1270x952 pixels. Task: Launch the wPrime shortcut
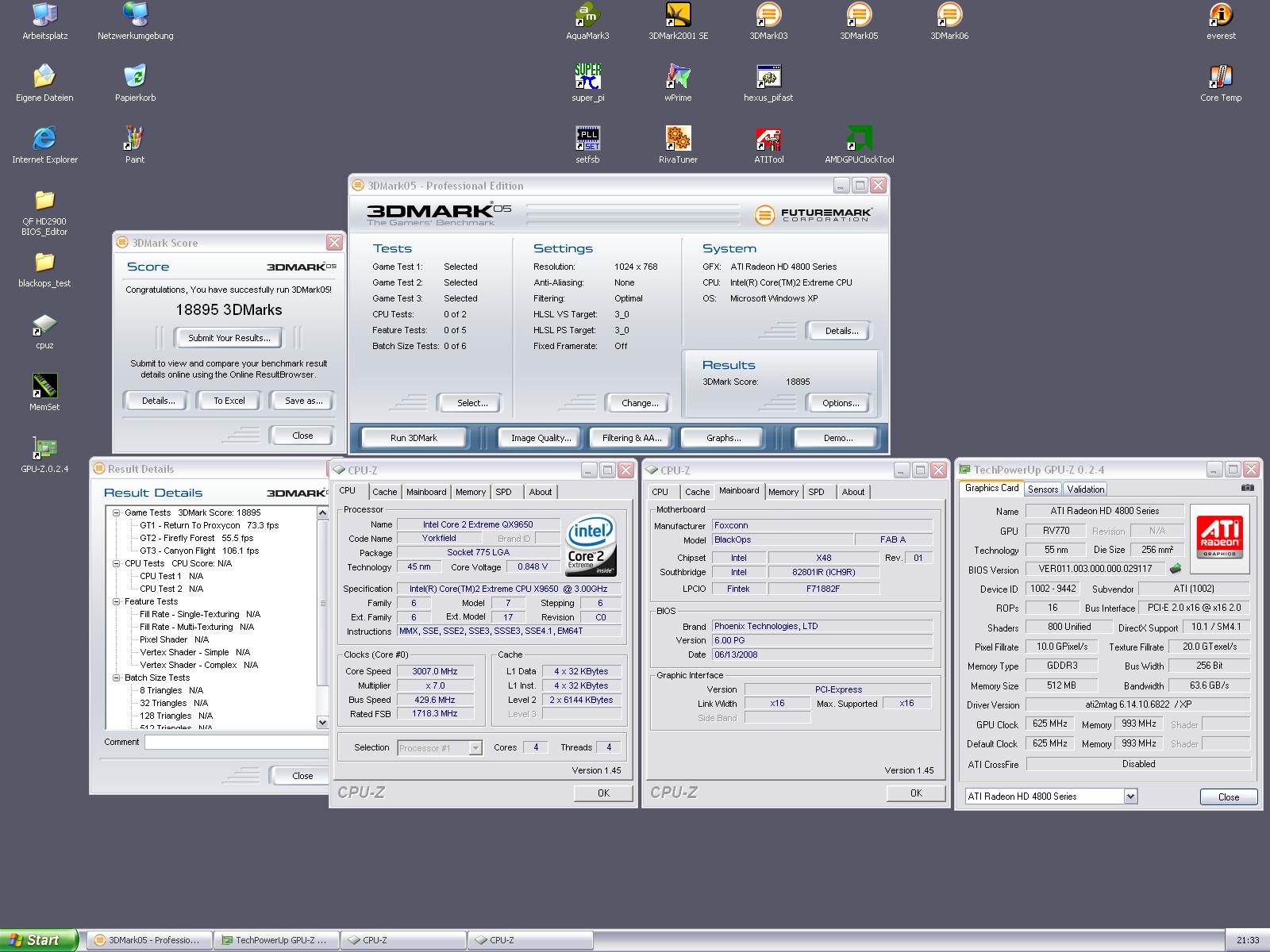pyautogui.click(x=678, y=83)
